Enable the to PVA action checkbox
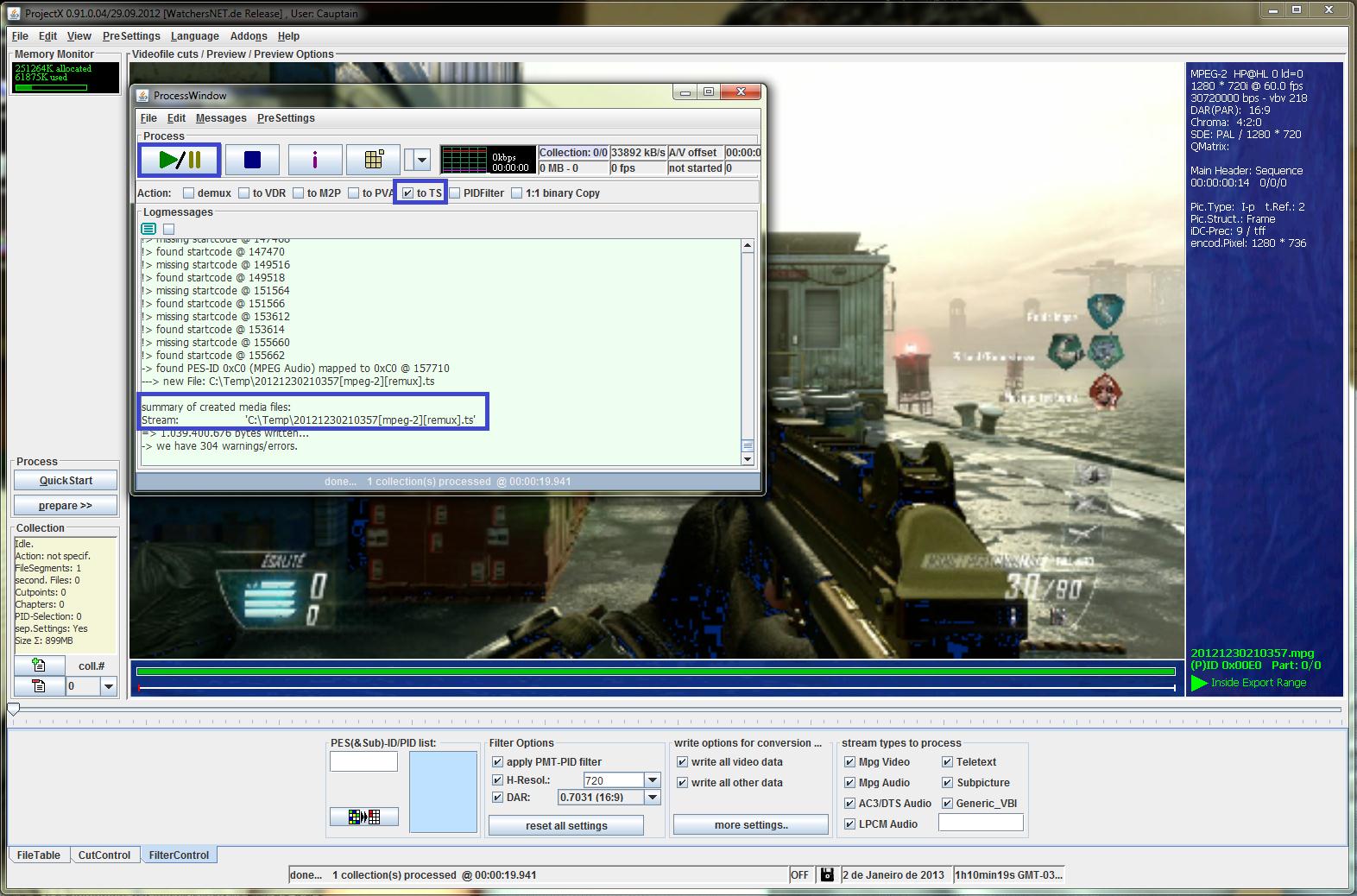The image size is (1357, 896). 353,193
